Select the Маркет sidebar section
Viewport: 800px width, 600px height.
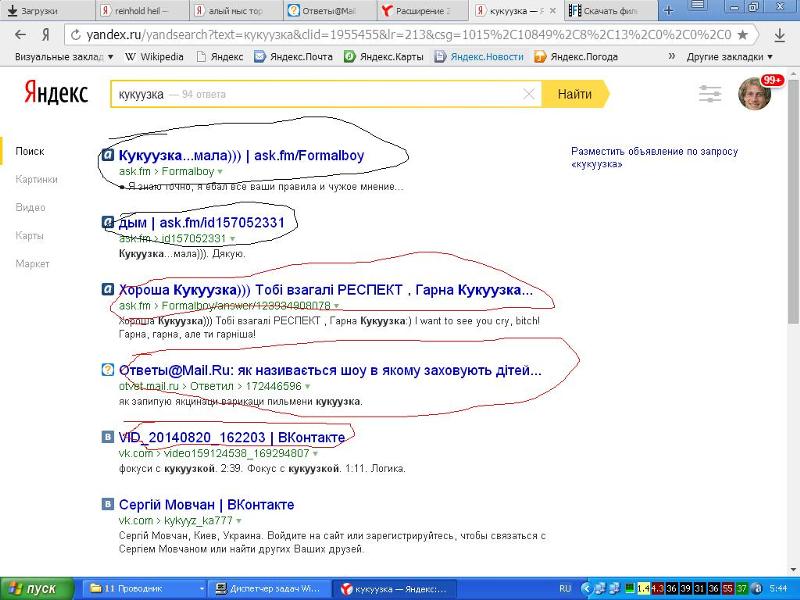[32, 263]
